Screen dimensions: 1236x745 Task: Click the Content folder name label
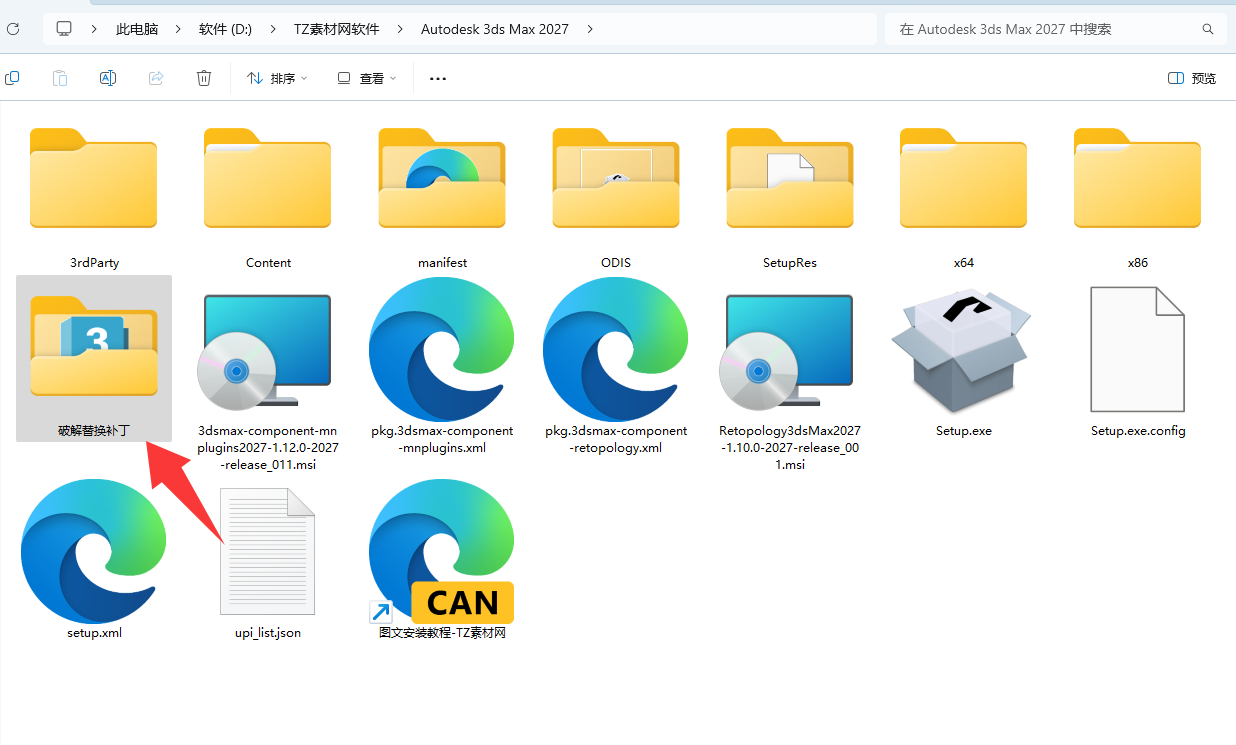[x=268, y=263]
